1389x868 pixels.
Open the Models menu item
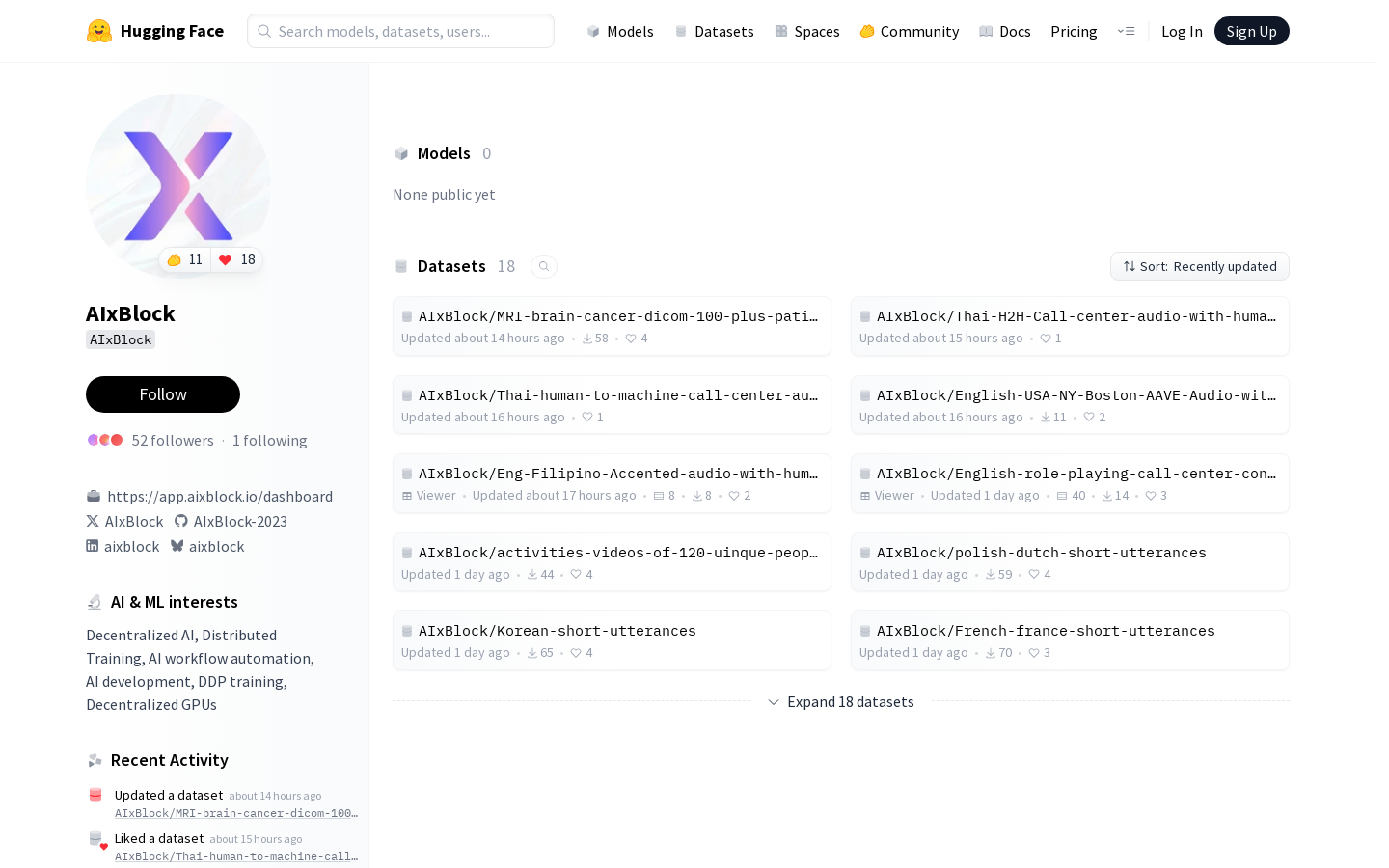tap(620, 31)
